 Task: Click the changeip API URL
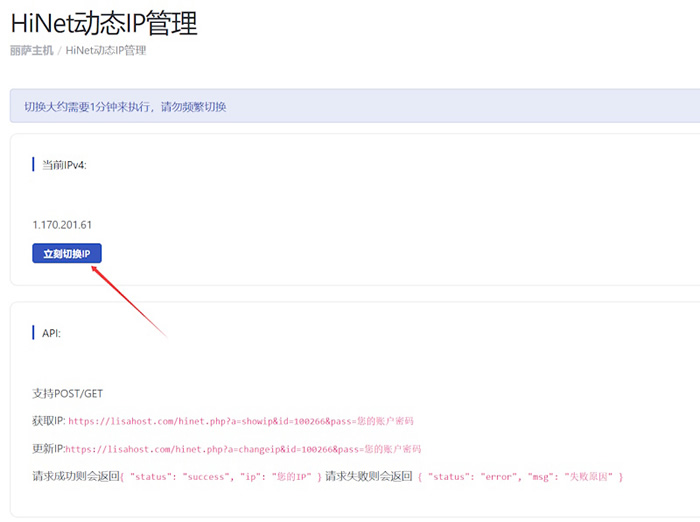[244, 449]
